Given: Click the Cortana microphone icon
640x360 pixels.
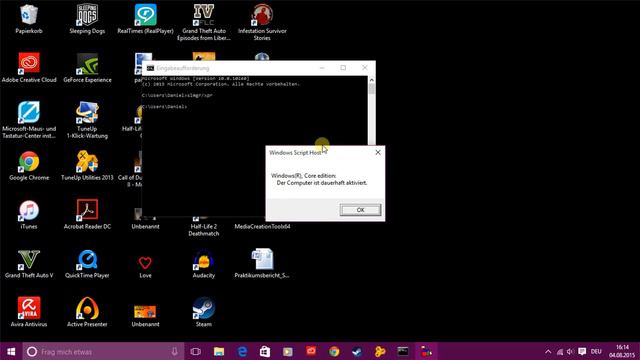Looking at the screenshot, I should (174, 351).
